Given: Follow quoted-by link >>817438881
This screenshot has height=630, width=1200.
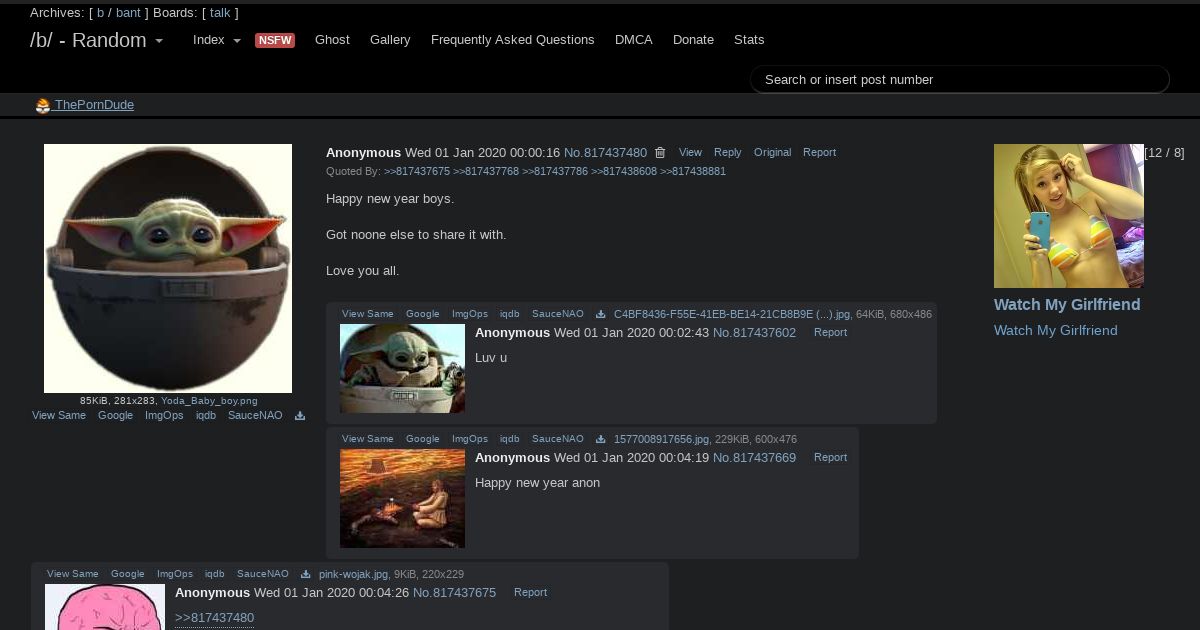Looking at the screenshot, I should 693,172.
